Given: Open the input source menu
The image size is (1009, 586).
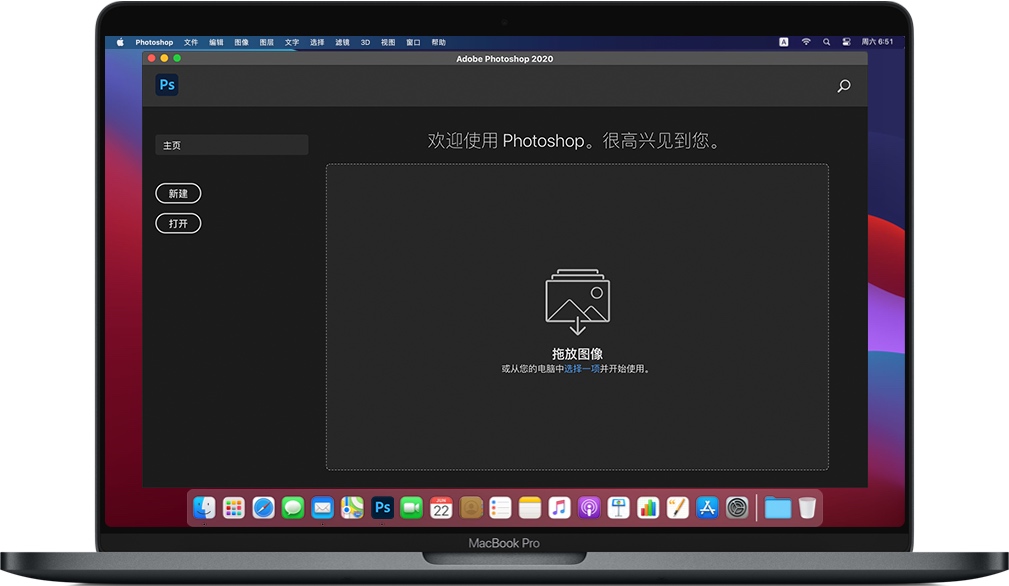Looking at the screenshot, I should (783, 42).
